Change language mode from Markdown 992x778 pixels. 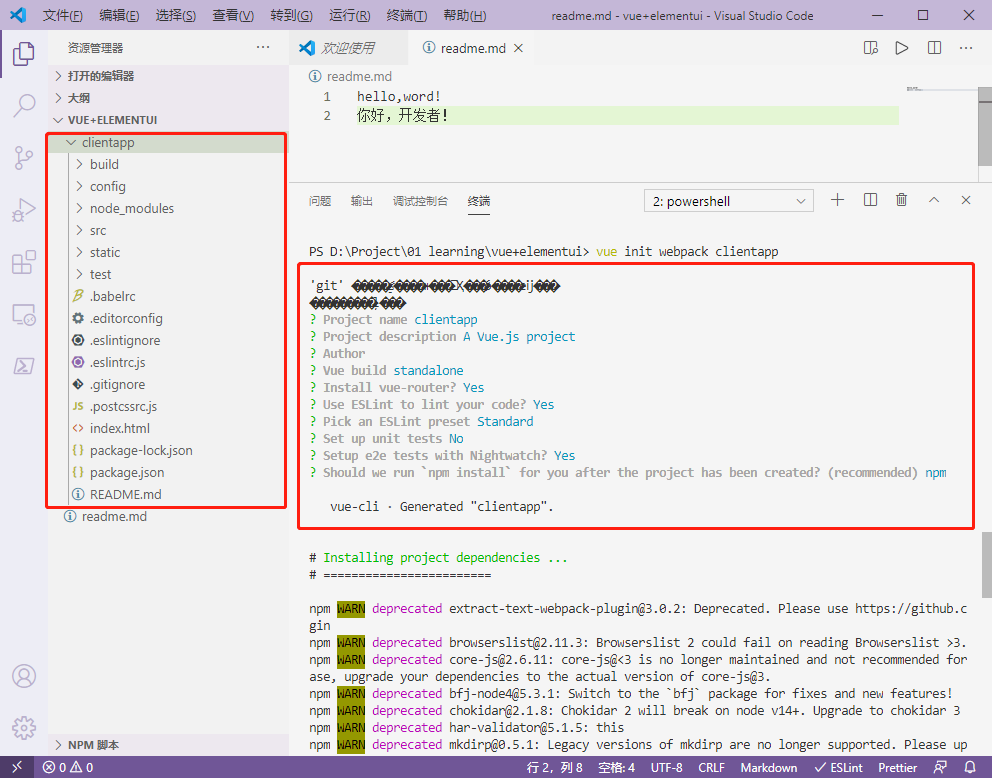click(769, 767)
